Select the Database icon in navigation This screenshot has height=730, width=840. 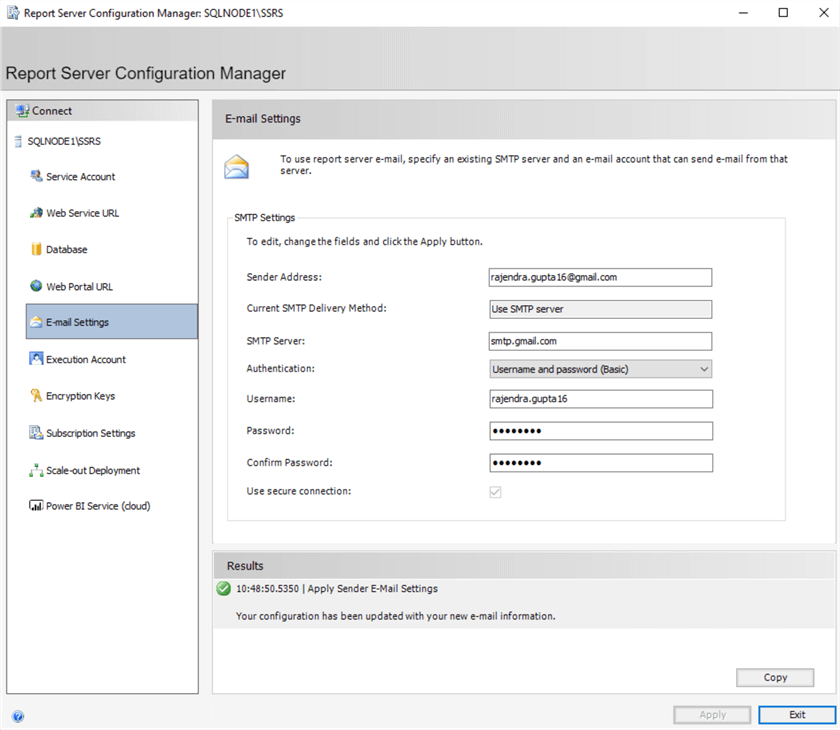[37, 250]
